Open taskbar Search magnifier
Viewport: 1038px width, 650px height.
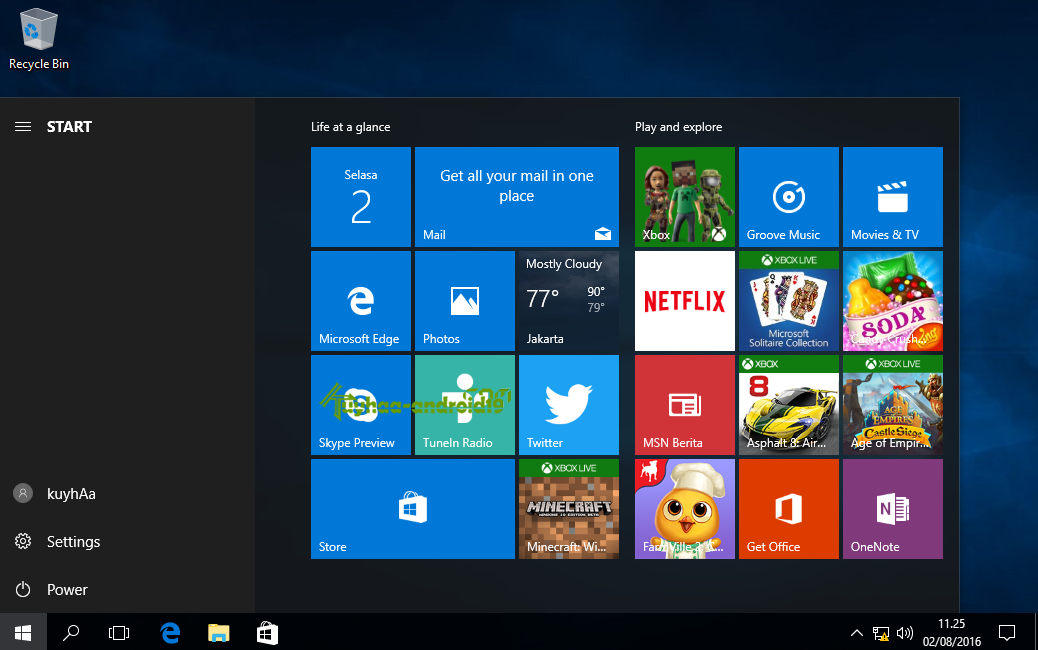click(71, 633)
